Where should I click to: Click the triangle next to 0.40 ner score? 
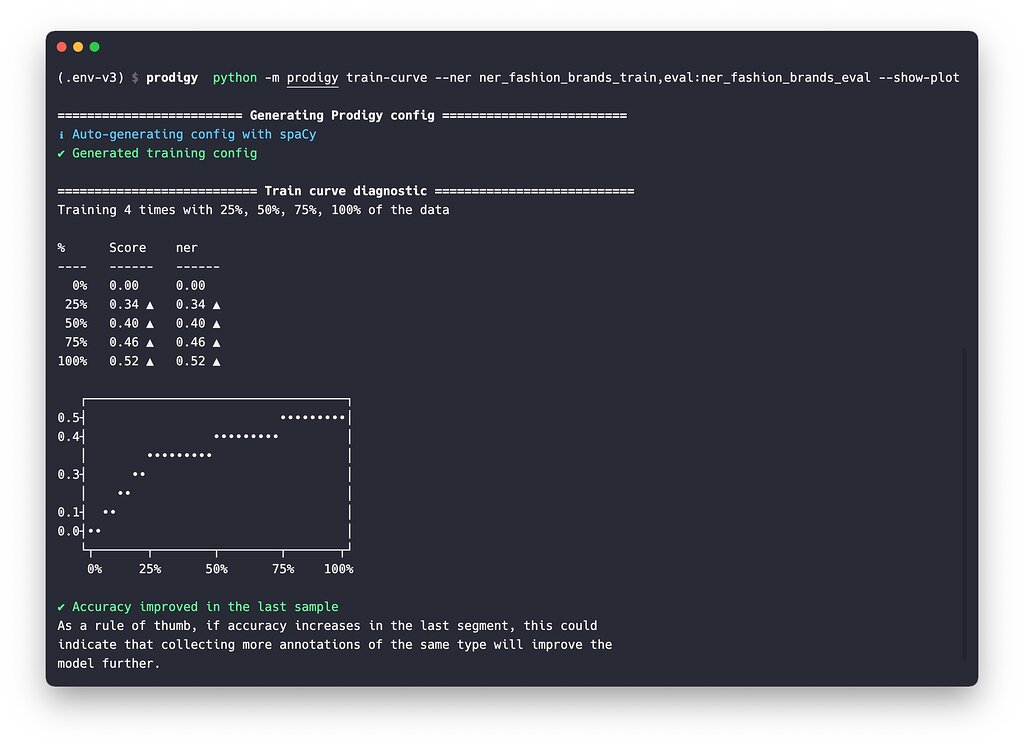(x=216, y=323)
